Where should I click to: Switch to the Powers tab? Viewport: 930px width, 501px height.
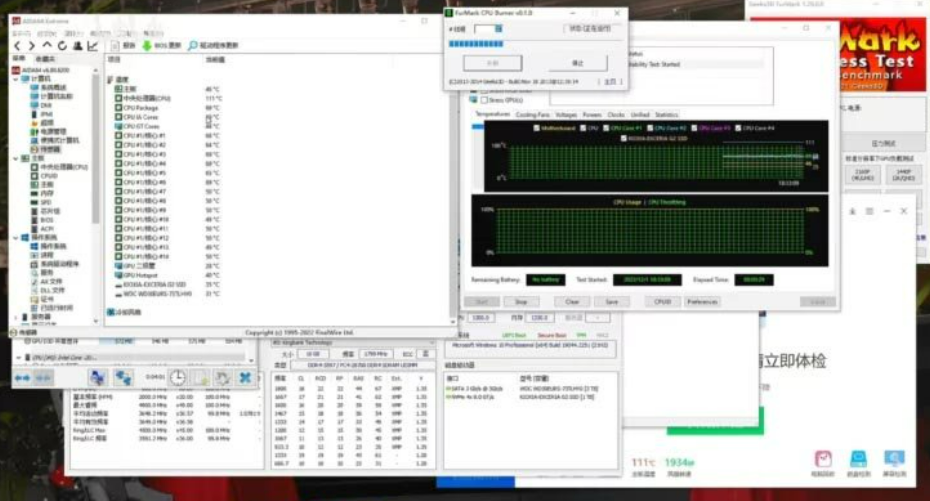(592, 114)
